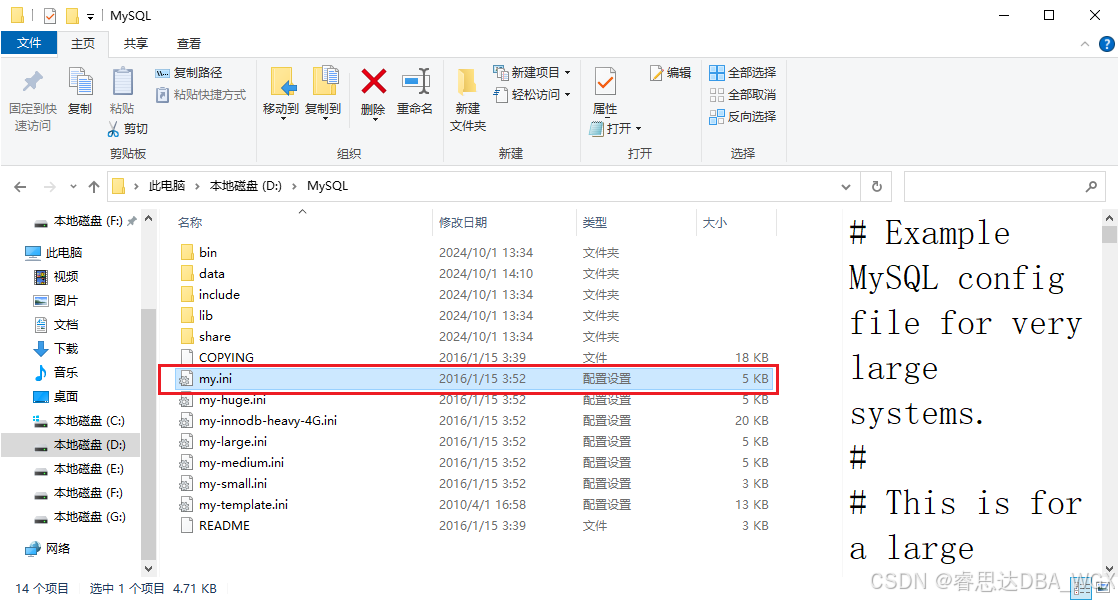1119x601 pixels.
Task: Collapse the ribbon with the chevron
Action: coord(1085,44)
